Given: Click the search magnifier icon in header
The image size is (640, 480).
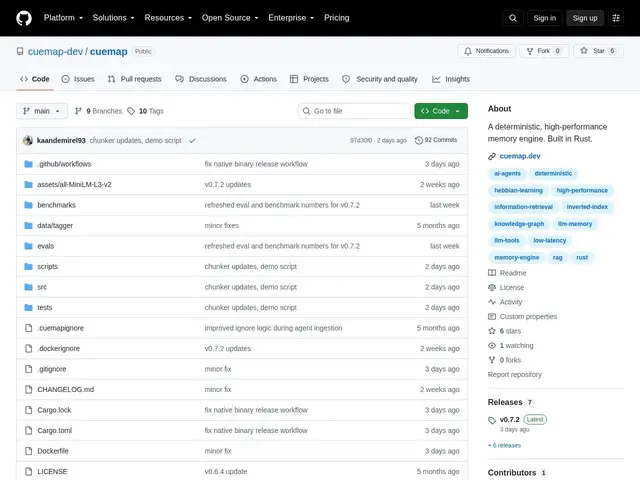Looking at the screenshot, I should [513, 18].
